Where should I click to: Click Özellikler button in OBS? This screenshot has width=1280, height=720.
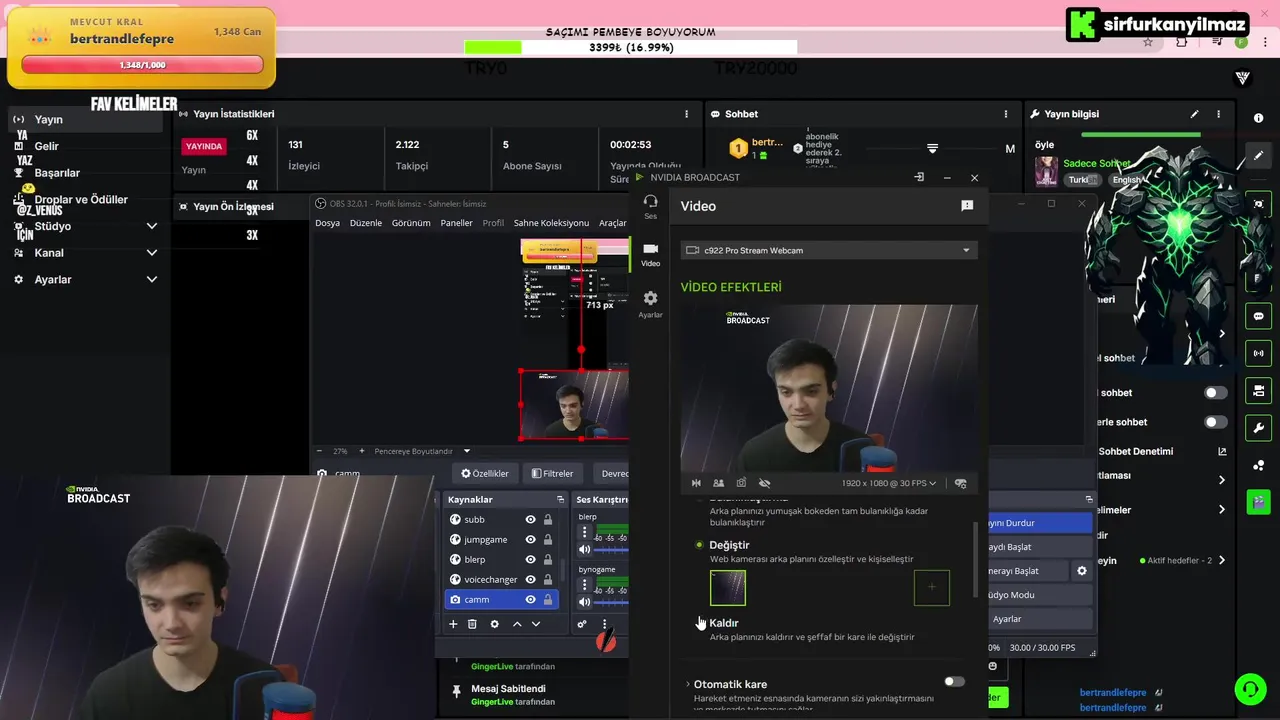point(484,473)
